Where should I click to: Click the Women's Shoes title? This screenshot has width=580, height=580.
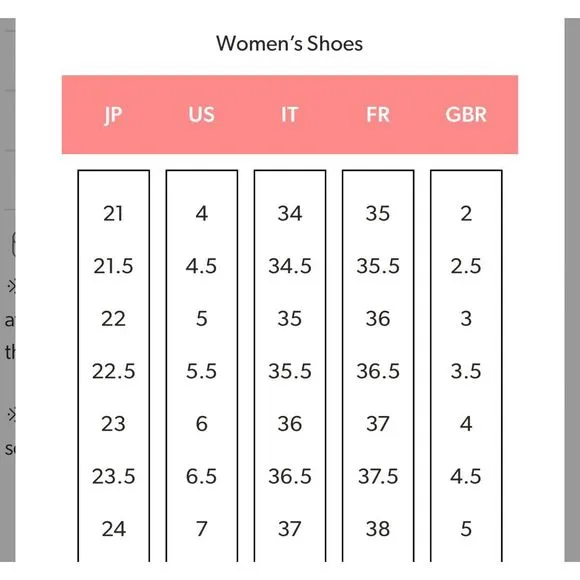click(290, 44)
